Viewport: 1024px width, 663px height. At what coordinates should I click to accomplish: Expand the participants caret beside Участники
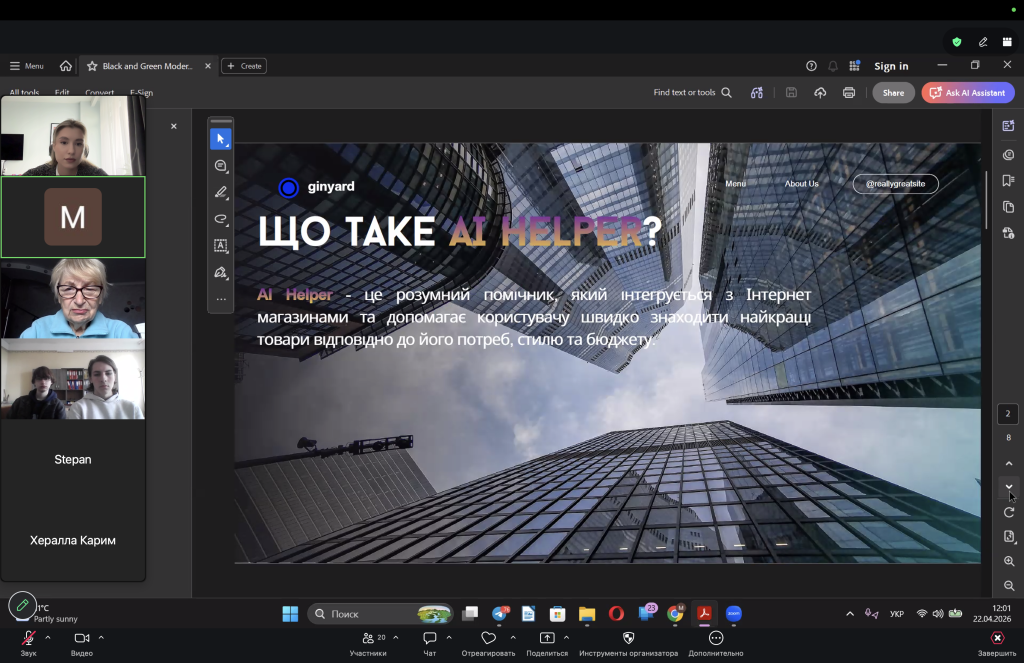point(396,638)
